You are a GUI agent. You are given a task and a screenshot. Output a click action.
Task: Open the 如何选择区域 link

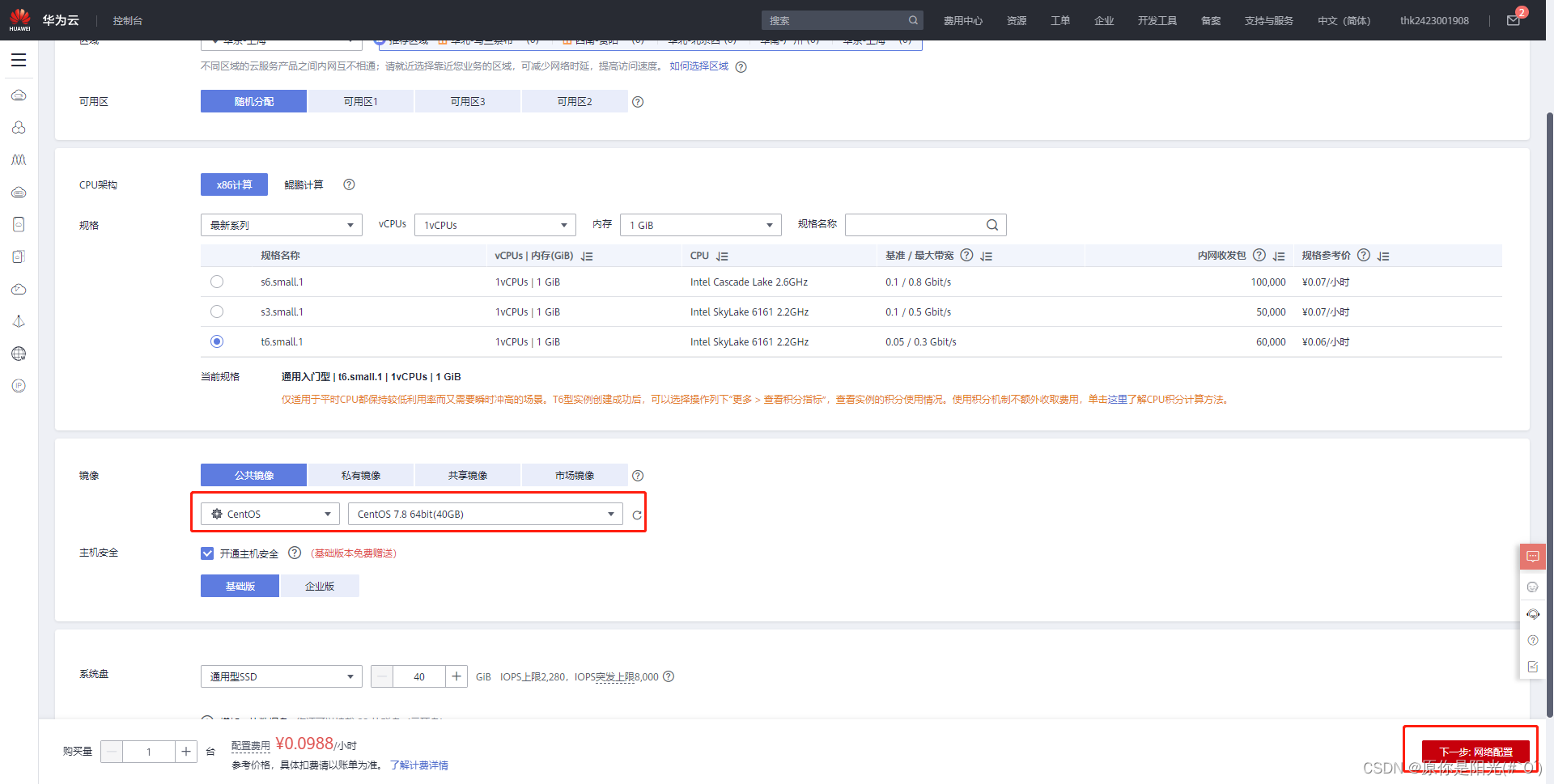(698, 66)
